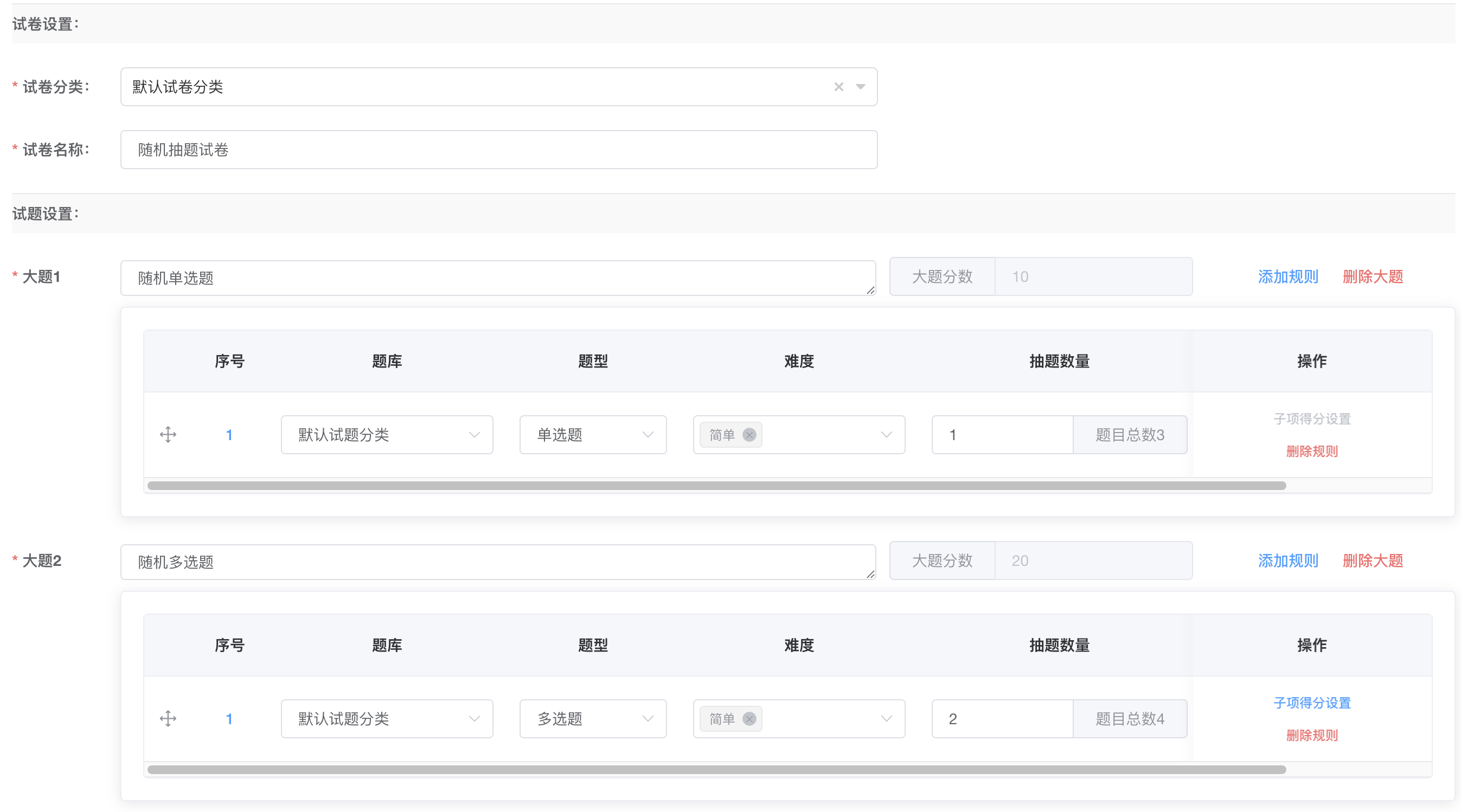This screenshot has height=812, width=1461.
Task: Click the drag handle of the 单选题 rule row
Action: (x=168, y=435)
